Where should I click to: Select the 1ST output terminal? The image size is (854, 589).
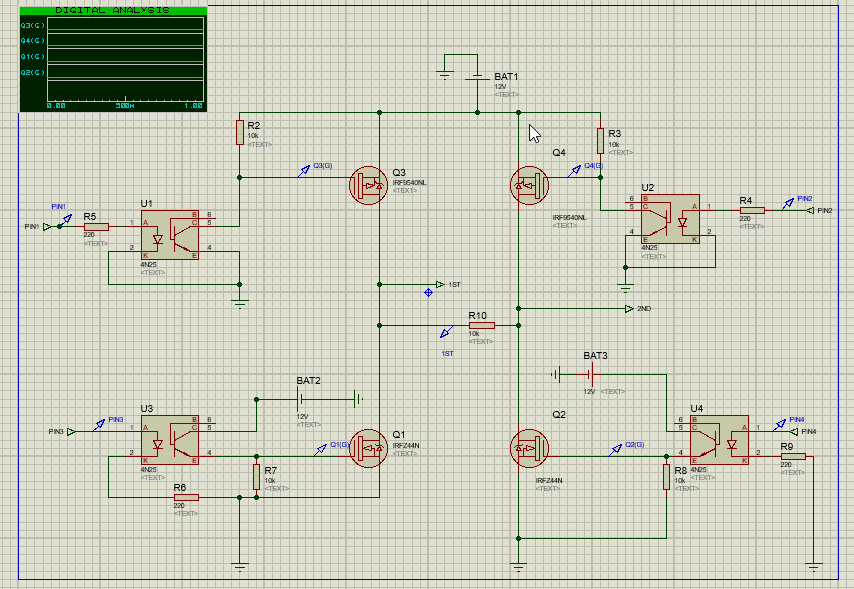441,284
